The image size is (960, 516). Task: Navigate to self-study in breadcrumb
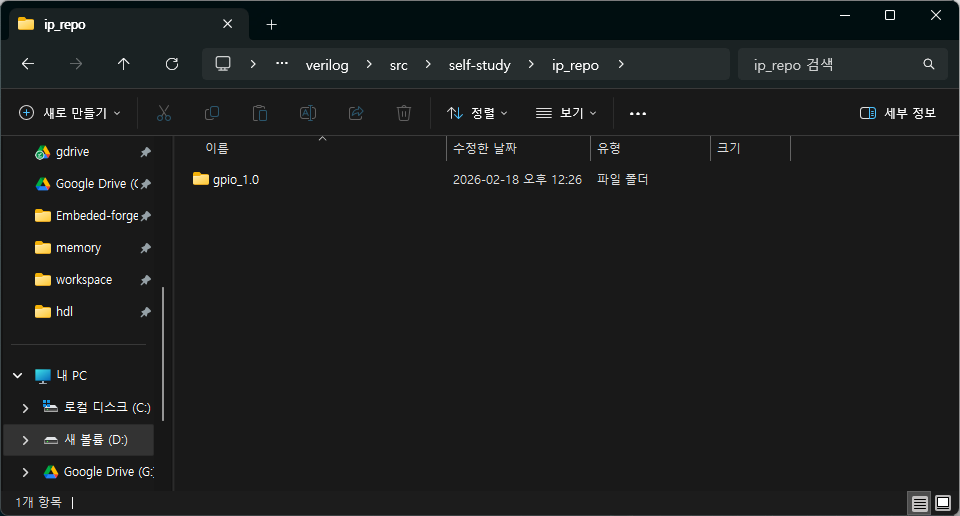tap(479, 65)
